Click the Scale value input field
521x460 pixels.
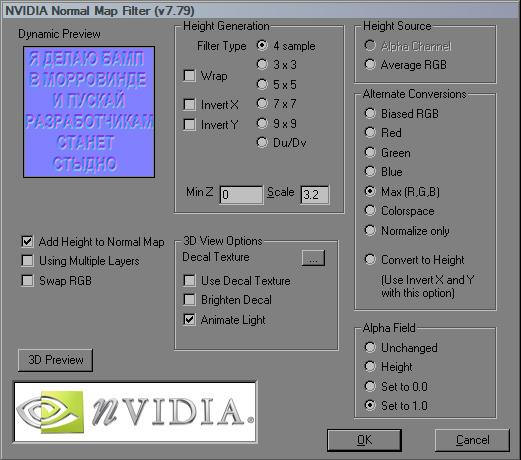click(315, 195)
